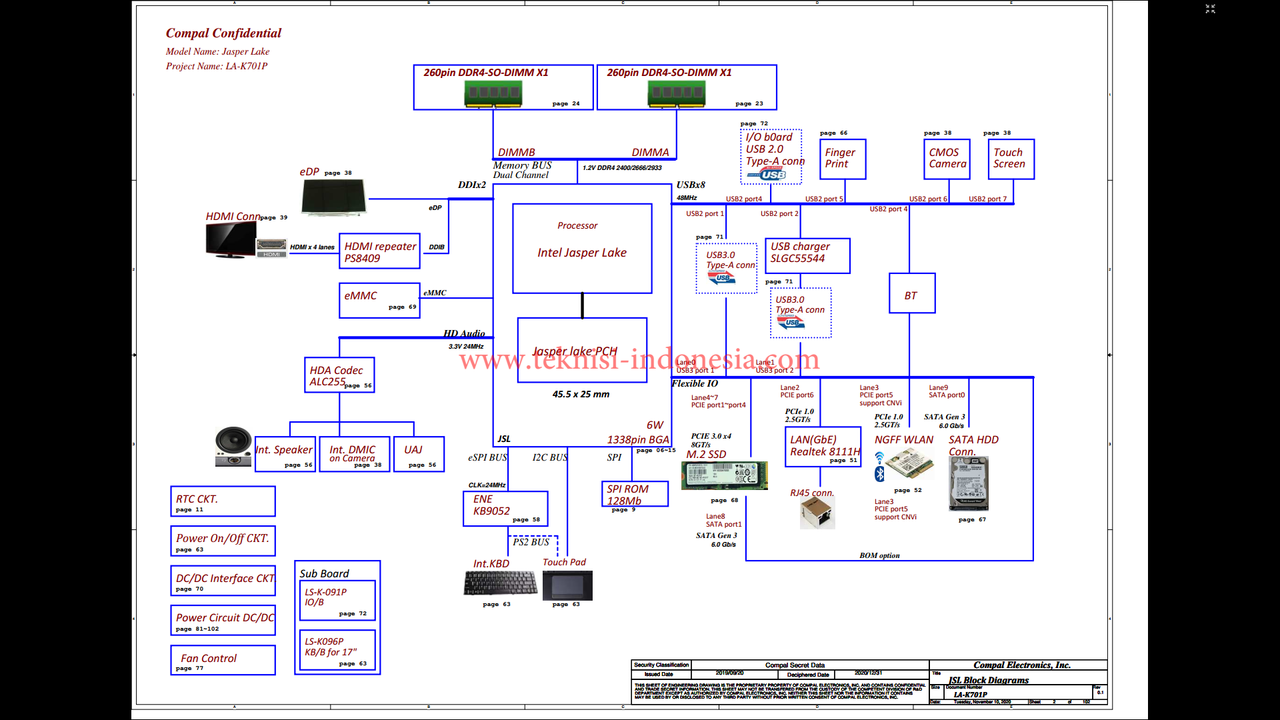Click 'Compal Electronics, Inc.' in title block
The width and height of the screenshot is (1280, 720).
click(1022, 665)
